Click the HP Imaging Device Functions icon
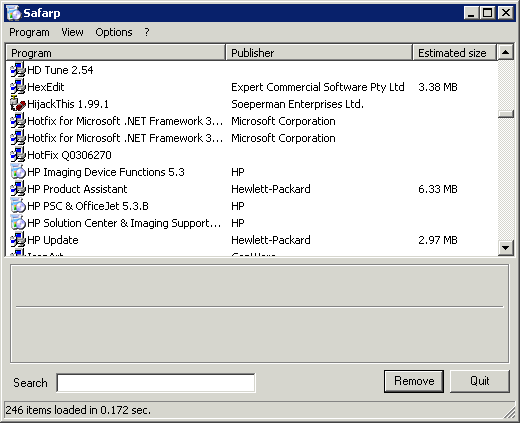This screenshot has height=423, width=520. pyautogui.click(x=18, y=172)
